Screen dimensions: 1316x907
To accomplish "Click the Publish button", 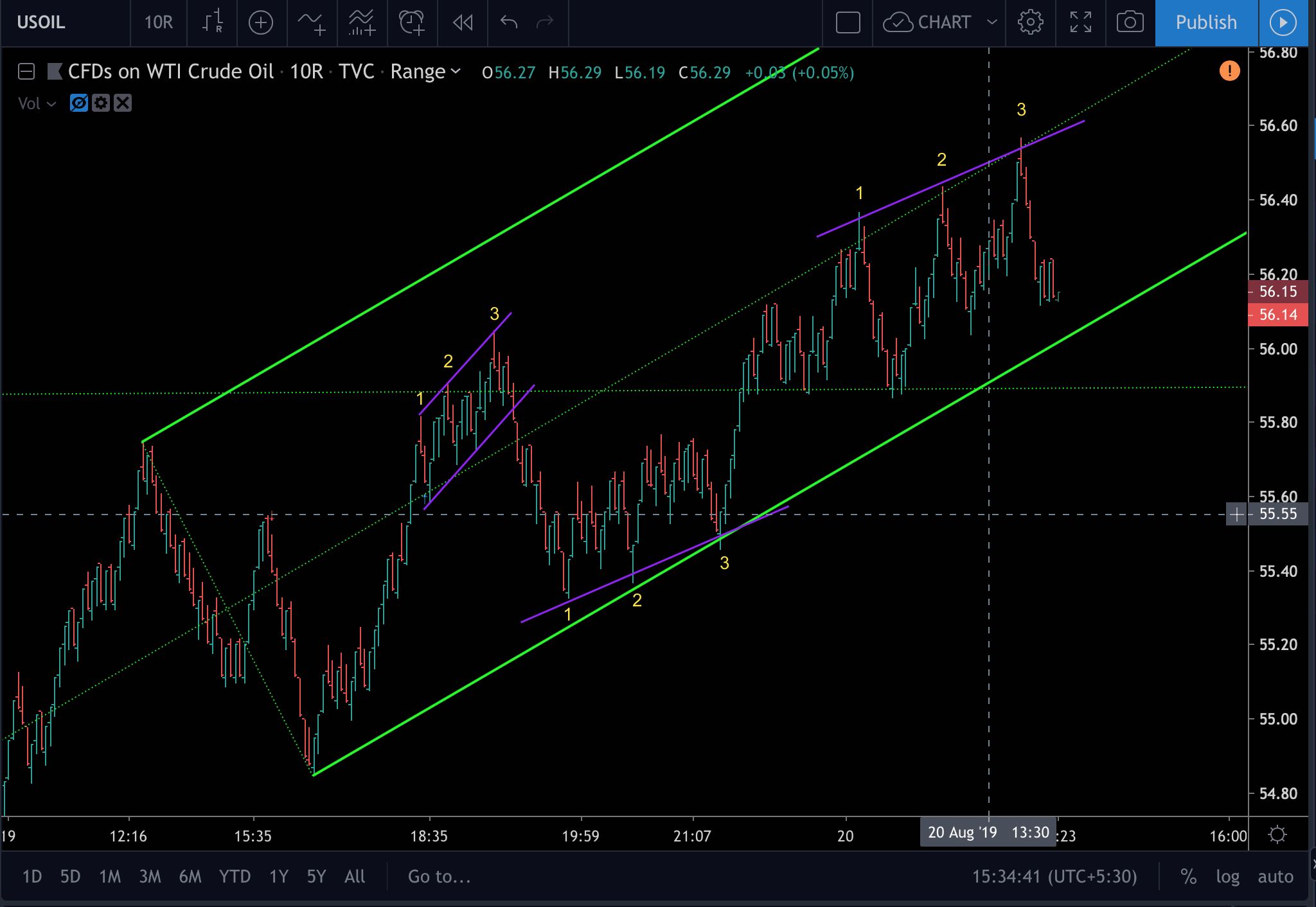I will [1206, 23].
